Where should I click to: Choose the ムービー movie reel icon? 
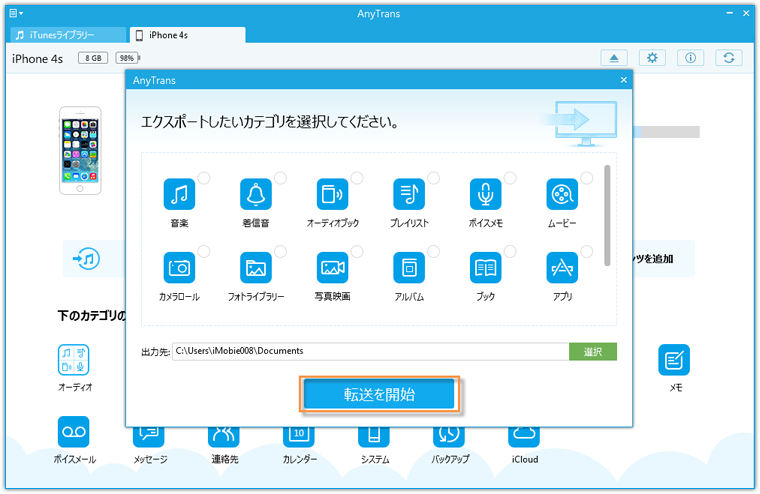562,194
